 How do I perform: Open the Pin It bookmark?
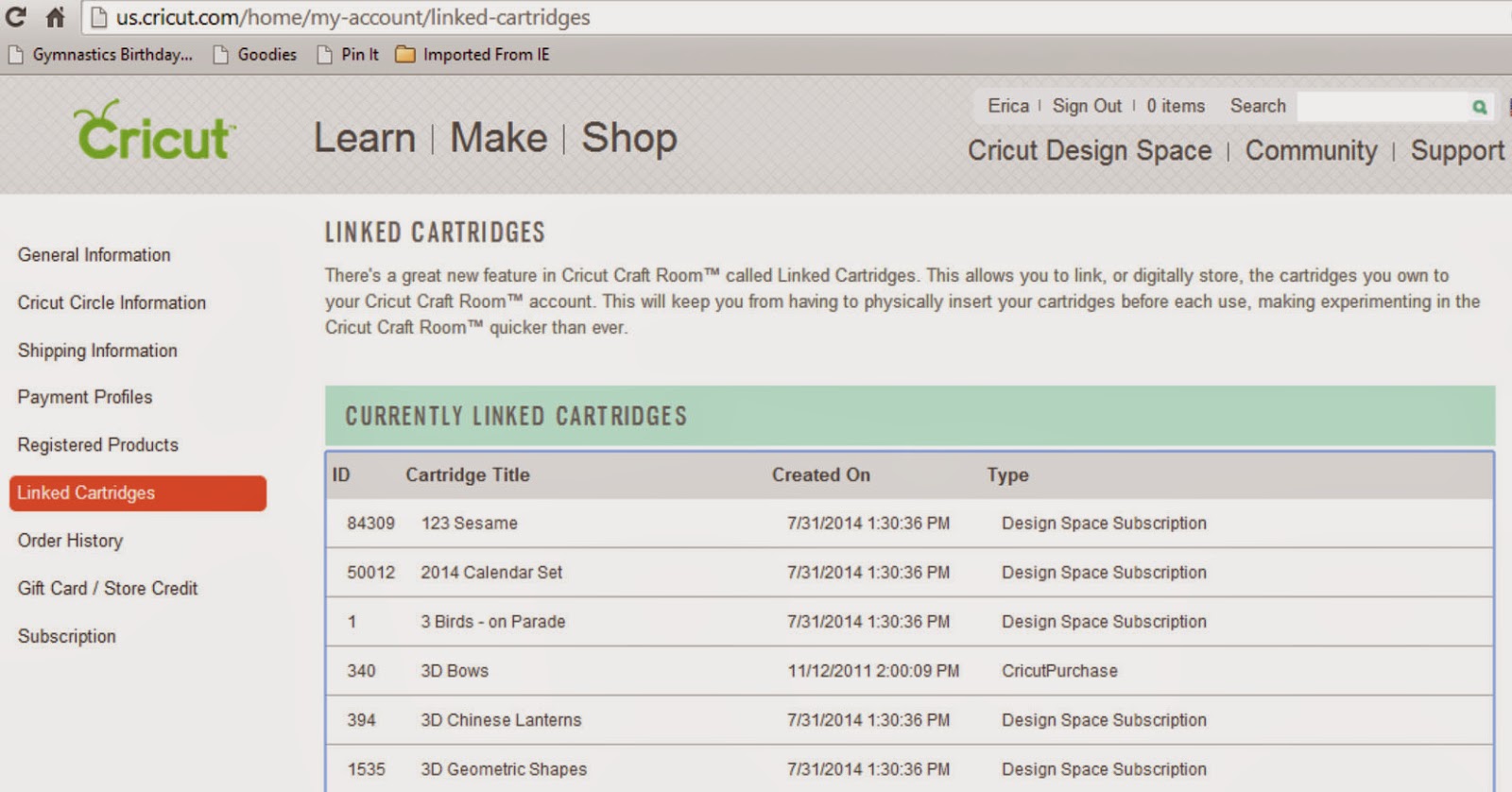(x=348, y=55)
